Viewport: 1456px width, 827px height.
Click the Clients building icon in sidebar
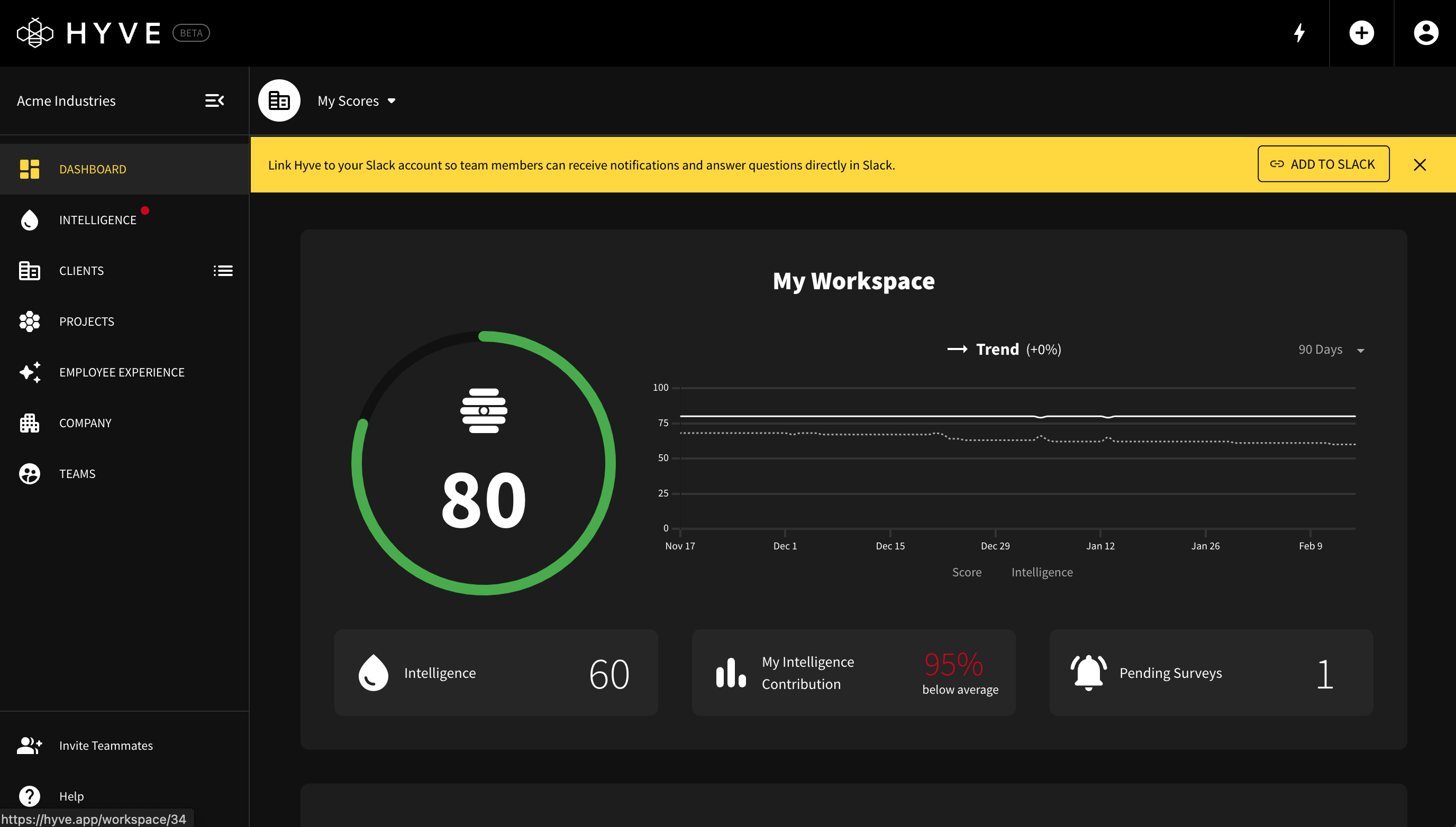[30, 271]
